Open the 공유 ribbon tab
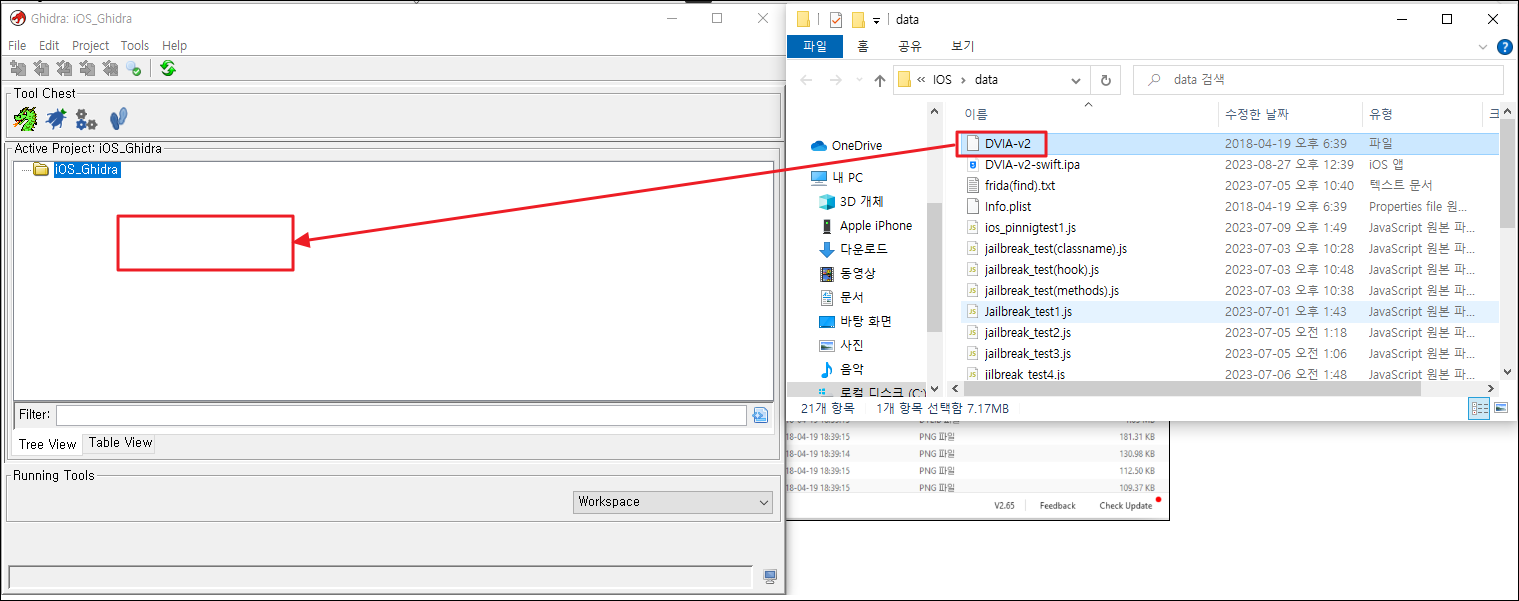This screenshot has width=1519, height=601. click(909, 46)
